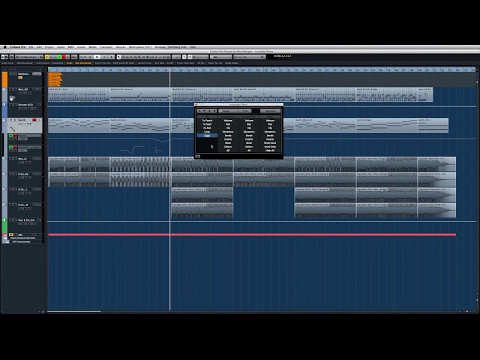Click the orange chord track color strip
Viewport: 480px width, 360px height.
click(5, 79)
